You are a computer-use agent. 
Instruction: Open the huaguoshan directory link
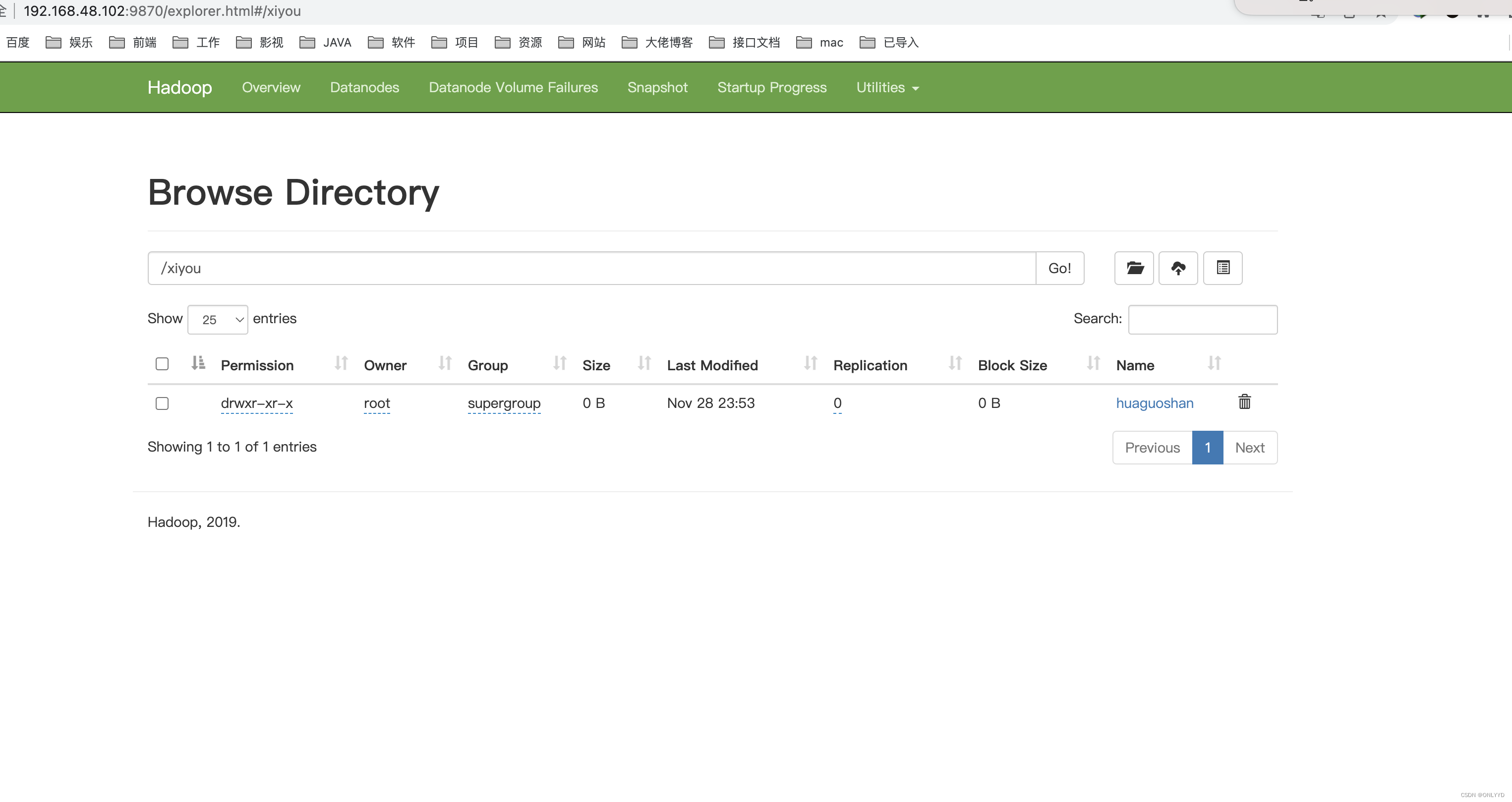tap(1154, 403)
